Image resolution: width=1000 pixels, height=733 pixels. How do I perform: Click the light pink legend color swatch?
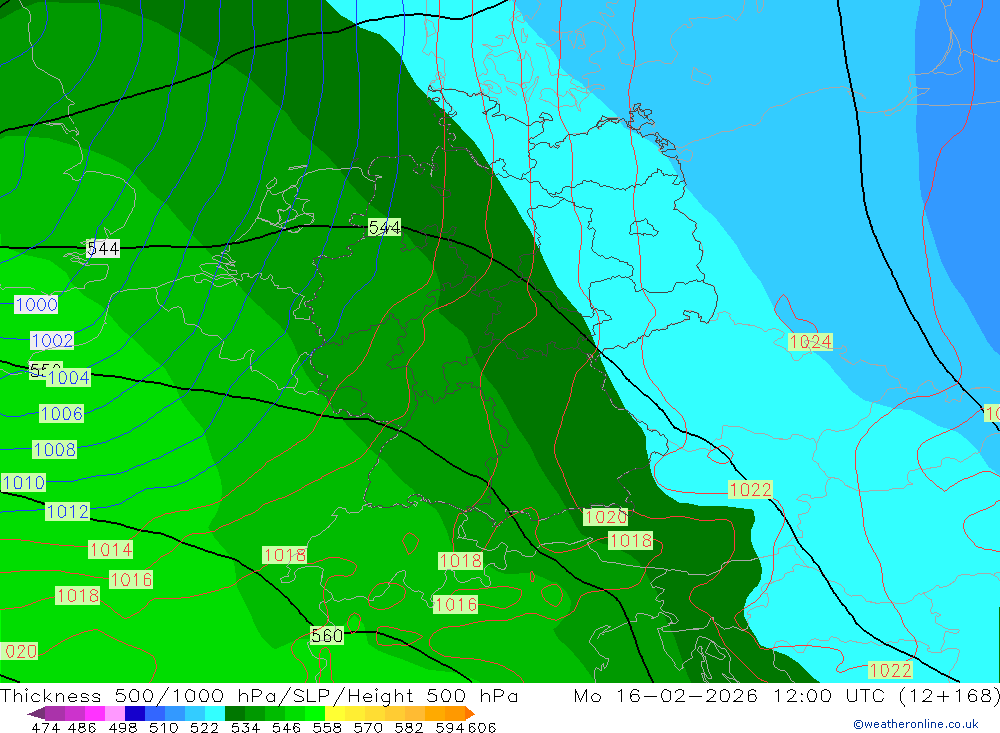tap(115, 713)
